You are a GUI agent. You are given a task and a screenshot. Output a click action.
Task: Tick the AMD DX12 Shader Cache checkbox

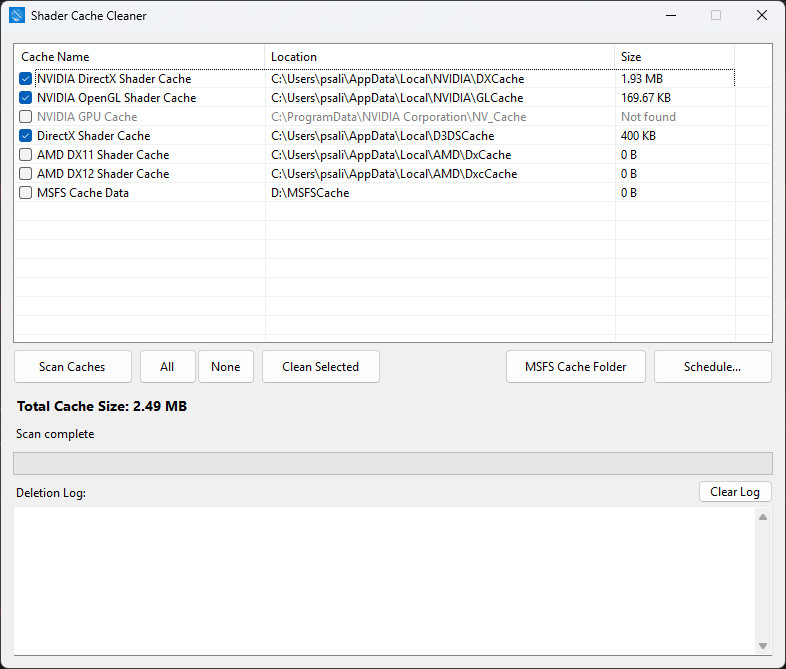26,174
